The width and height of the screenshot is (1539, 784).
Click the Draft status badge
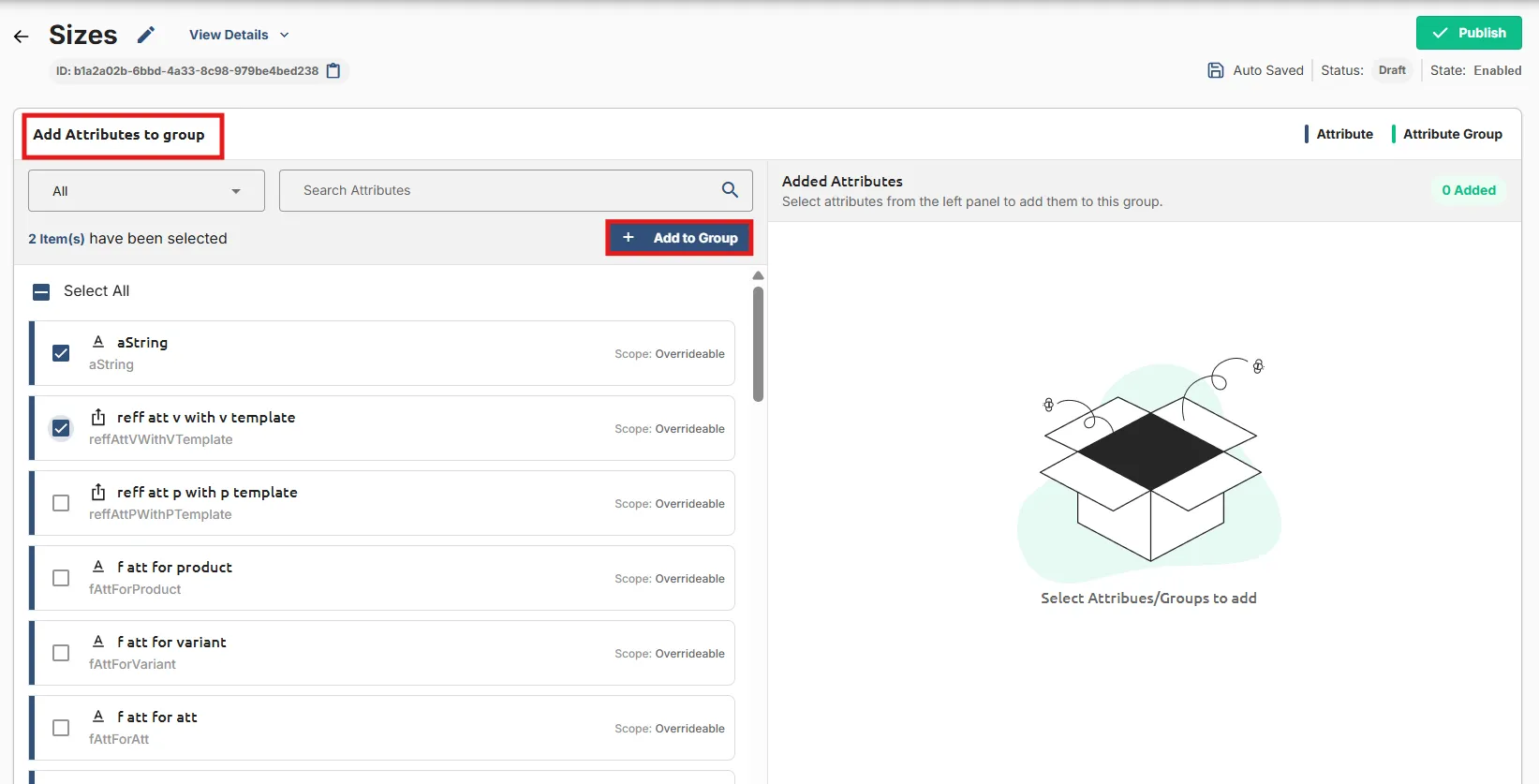(1392, 70)
